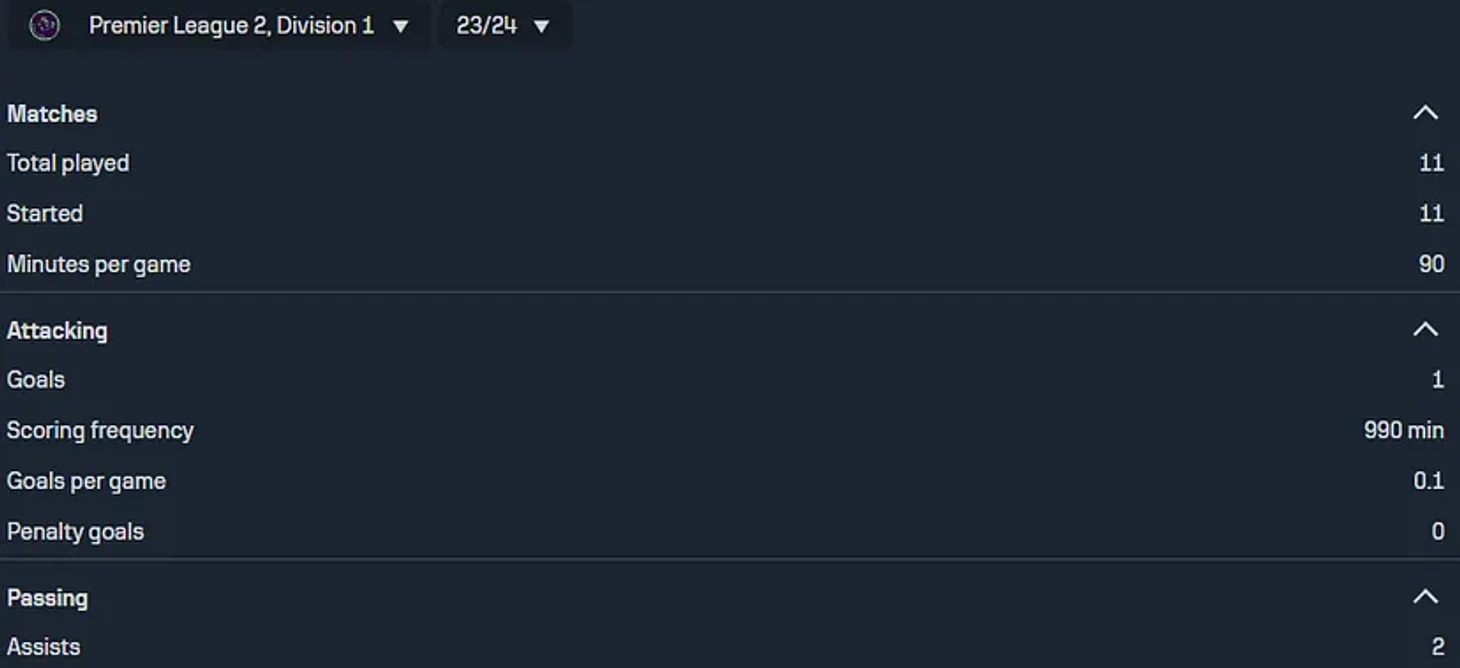This screenshot has height=668, width=1460.
Task: Open the 23/24 season dropdown
Action: pyautogui.click(x=505, y=25)
